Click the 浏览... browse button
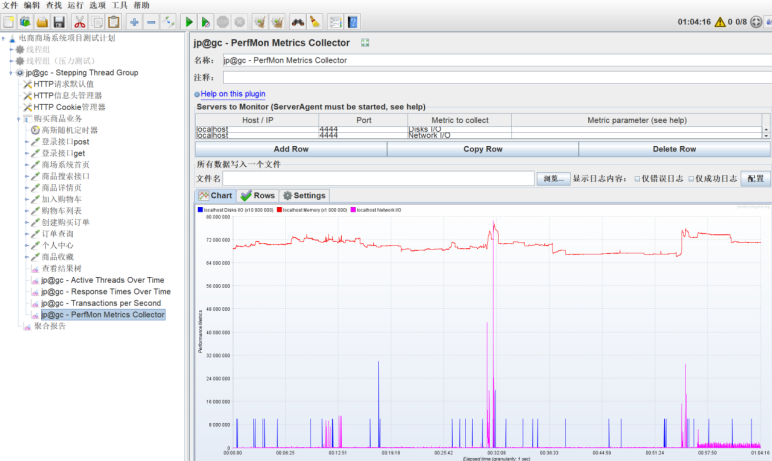 pyautogui.click(x=553, y=179)
